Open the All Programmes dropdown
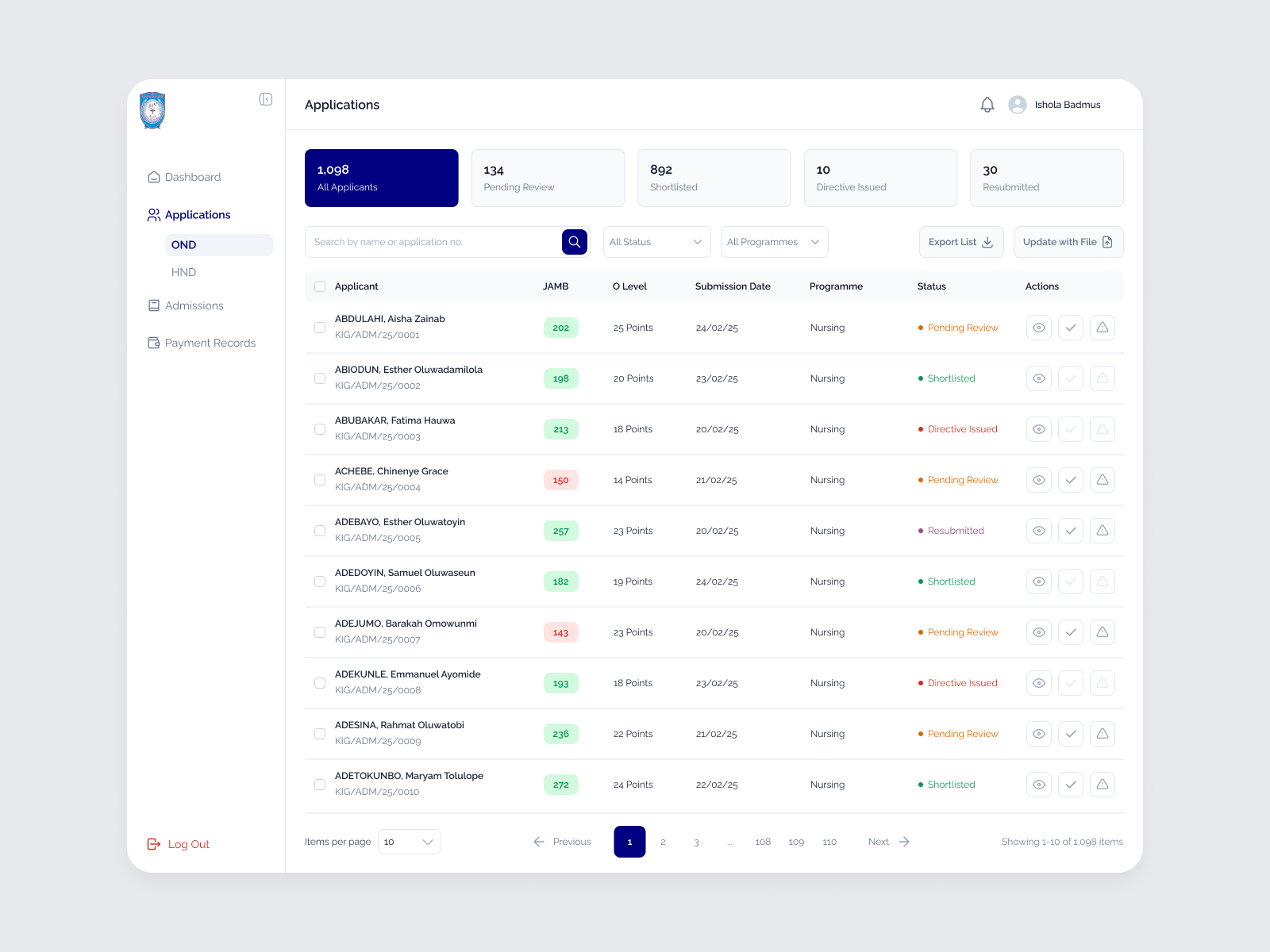The image size is (1270, 952). (x=774, y=242)
